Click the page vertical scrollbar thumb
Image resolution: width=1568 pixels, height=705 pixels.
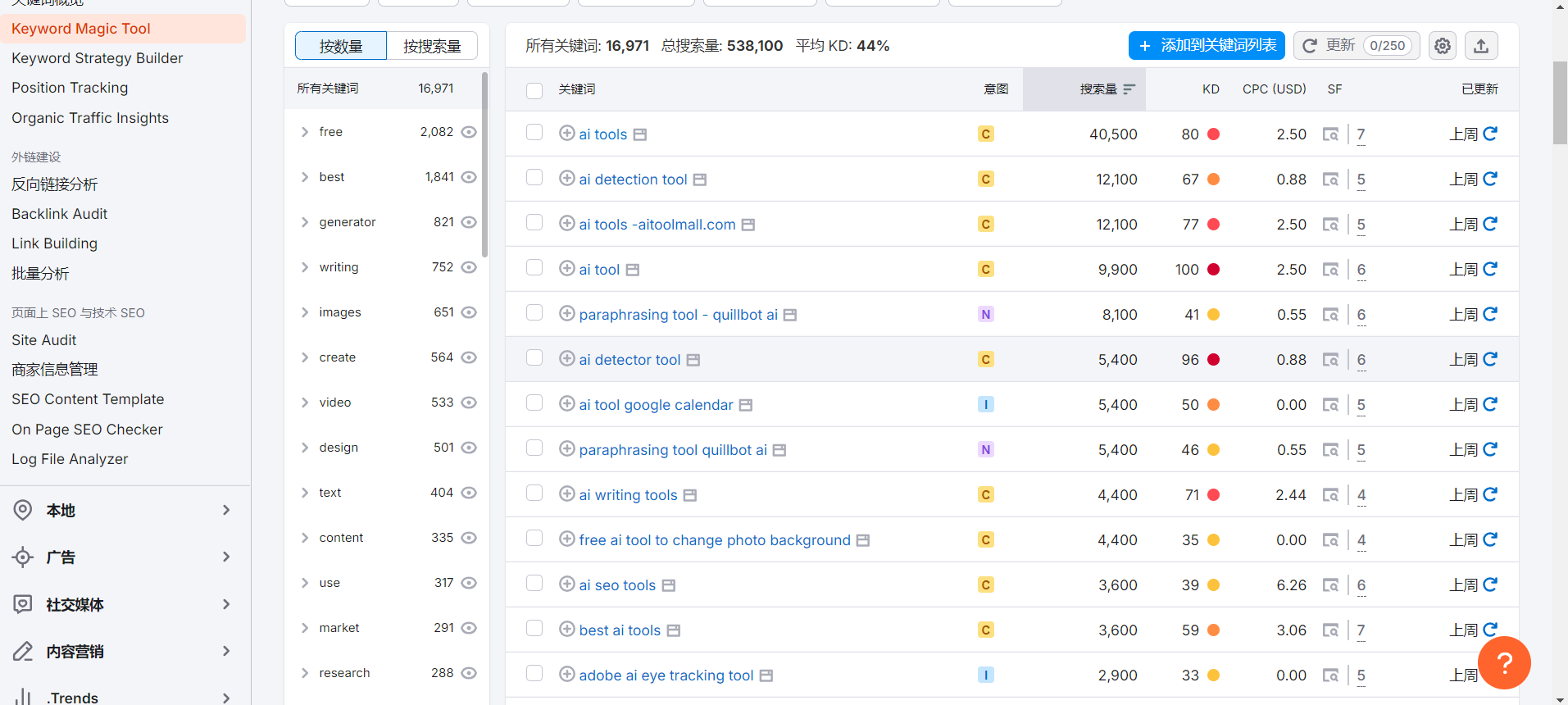coord(1560,102)
